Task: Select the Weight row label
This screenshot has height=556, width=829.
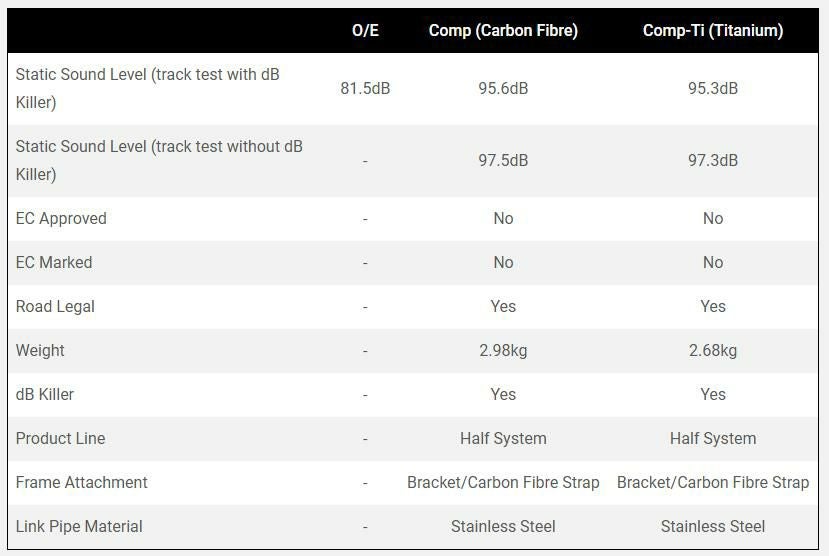Action: (40, 350)
